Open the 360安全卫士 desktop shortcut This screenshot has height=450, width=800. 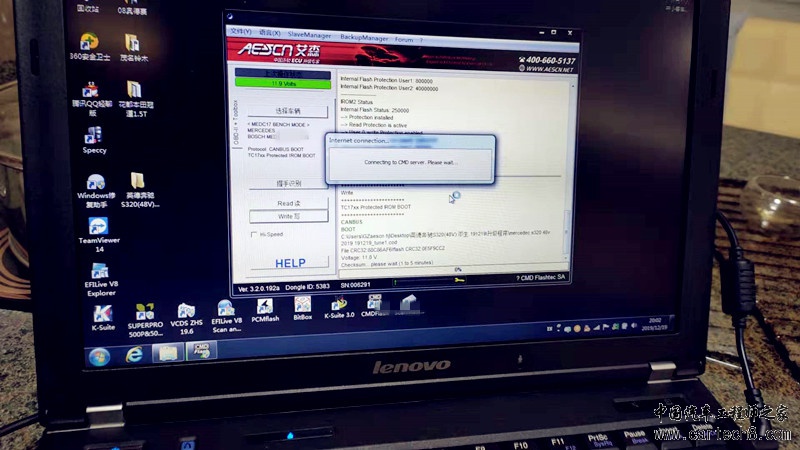90,47
